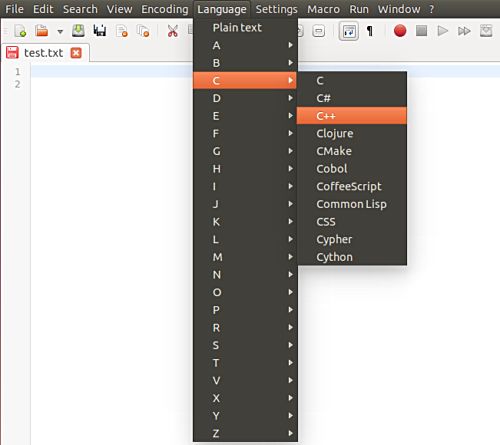
Task: Expand the B languages submenu
Action: 245,63
